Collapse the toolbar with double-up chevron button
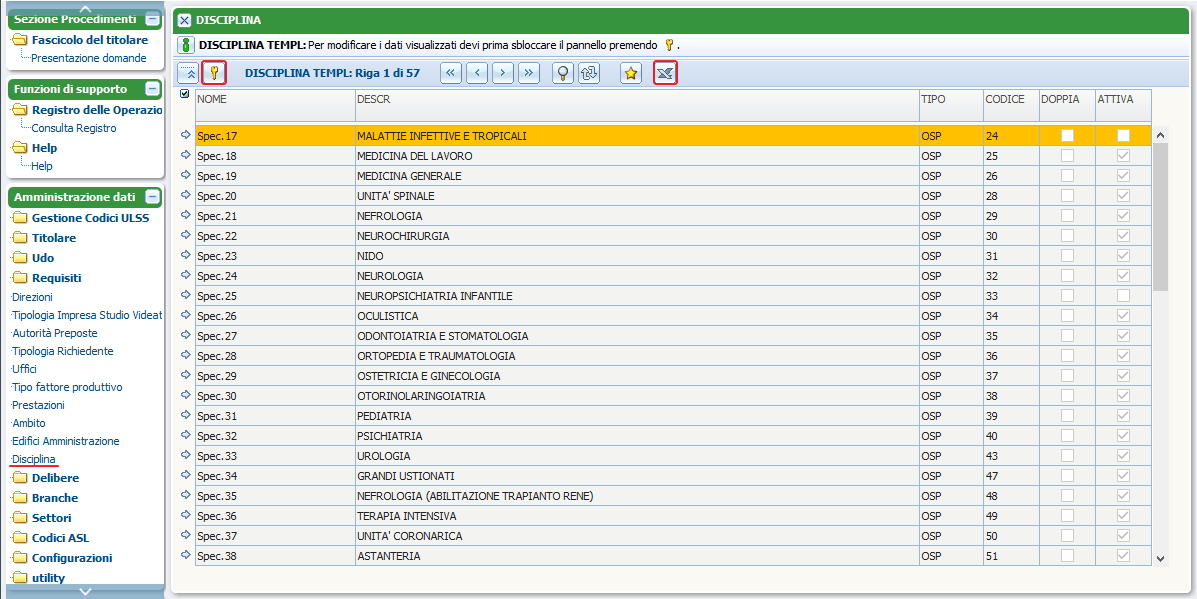 pyautogui.click(x=188, y=73)
